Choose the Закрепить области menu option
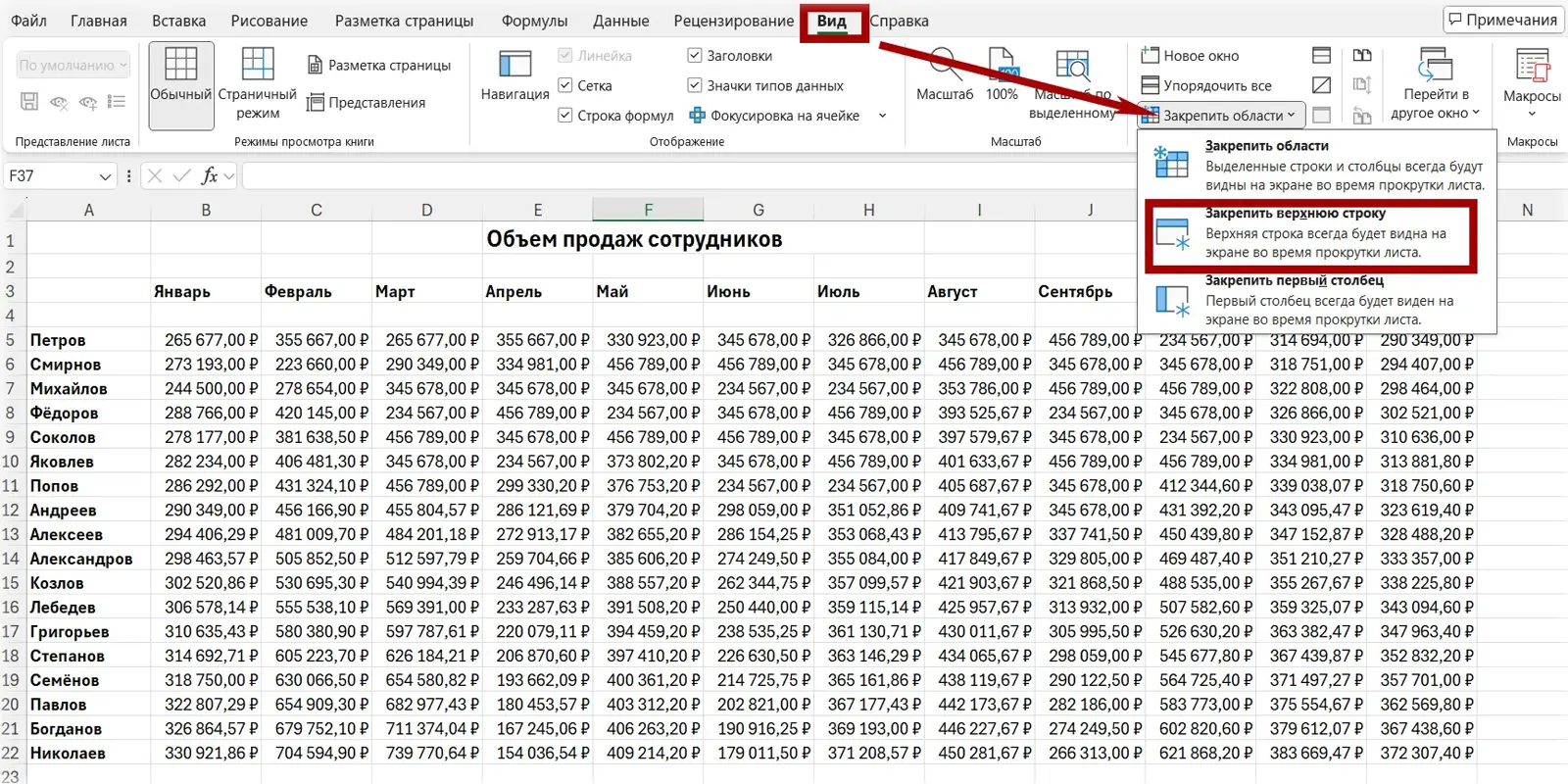The height and width of the screenshot is (784, 1568). pos(1317,165)
